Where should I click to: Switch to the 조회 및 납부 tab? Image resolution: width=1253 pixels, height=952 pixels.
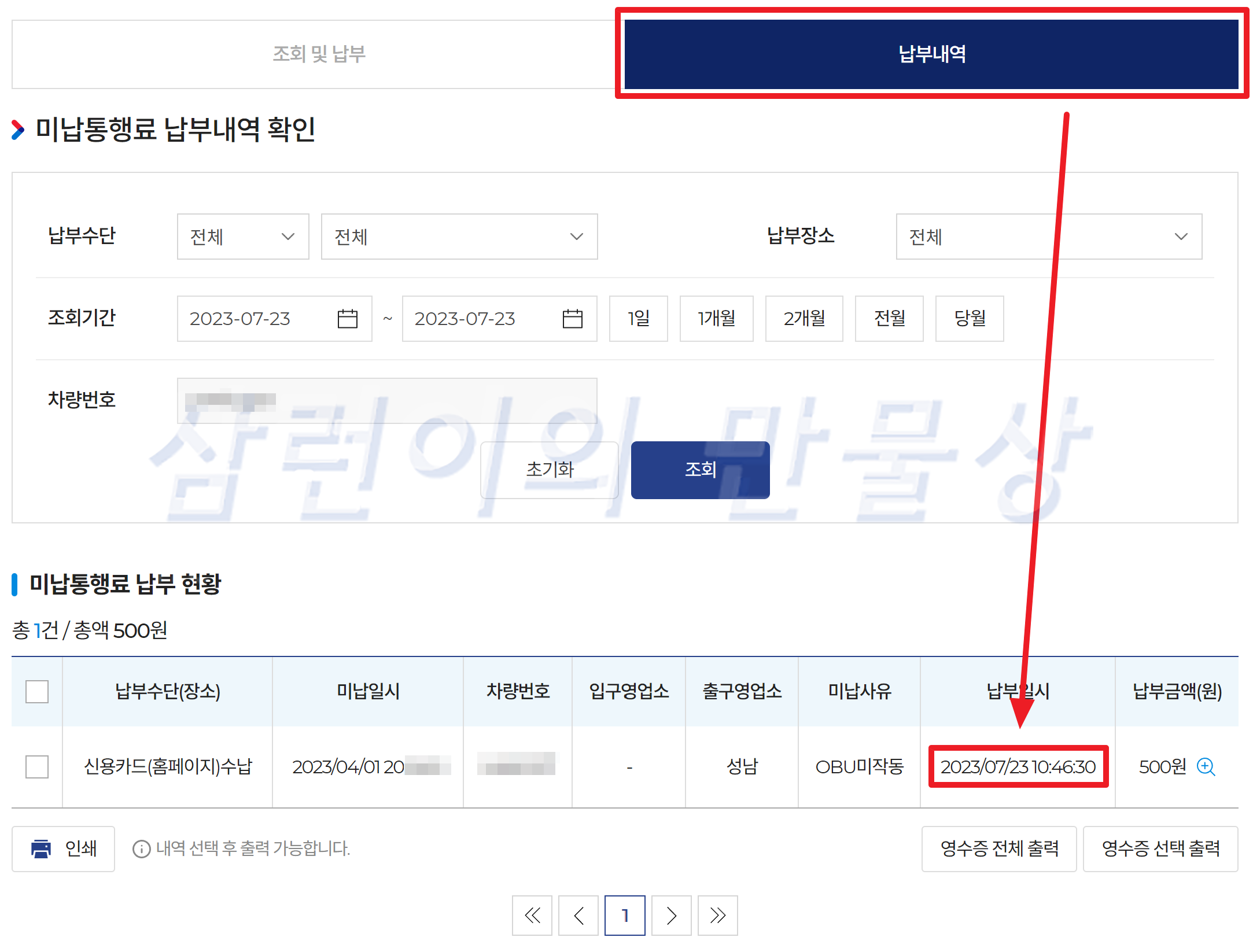[x=318, y=54]
